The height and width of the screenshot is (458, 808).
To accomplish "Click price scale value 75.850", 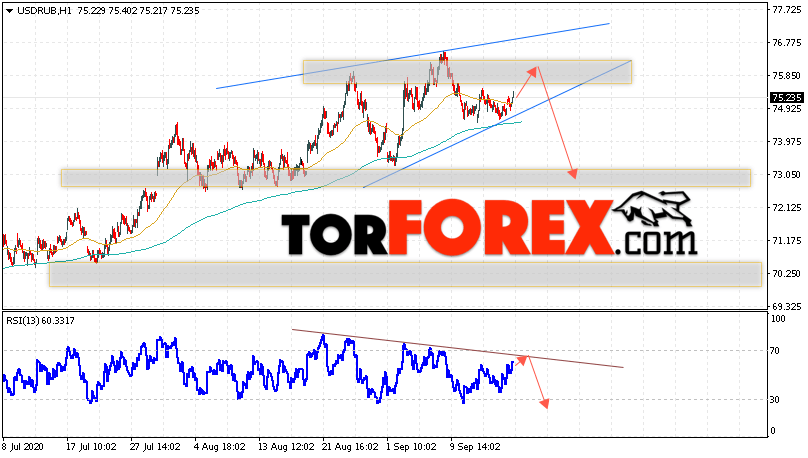I will 786,76.
